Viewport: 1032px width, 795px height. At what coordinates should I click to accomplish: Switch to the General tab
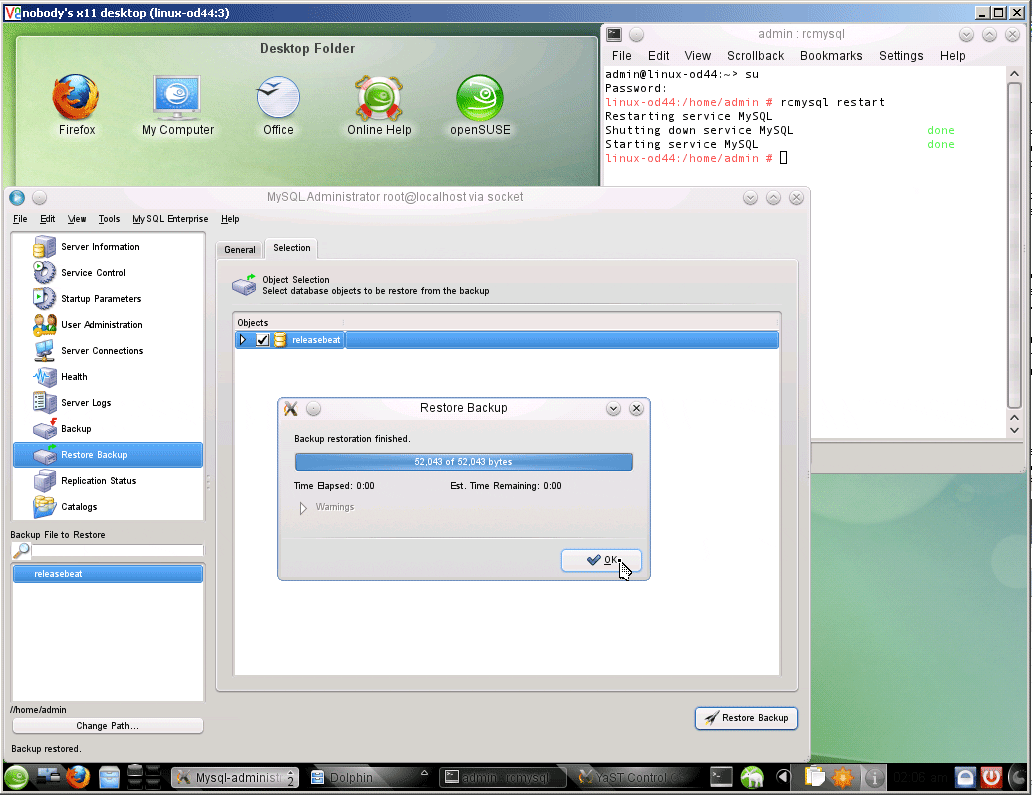[240, 249]
